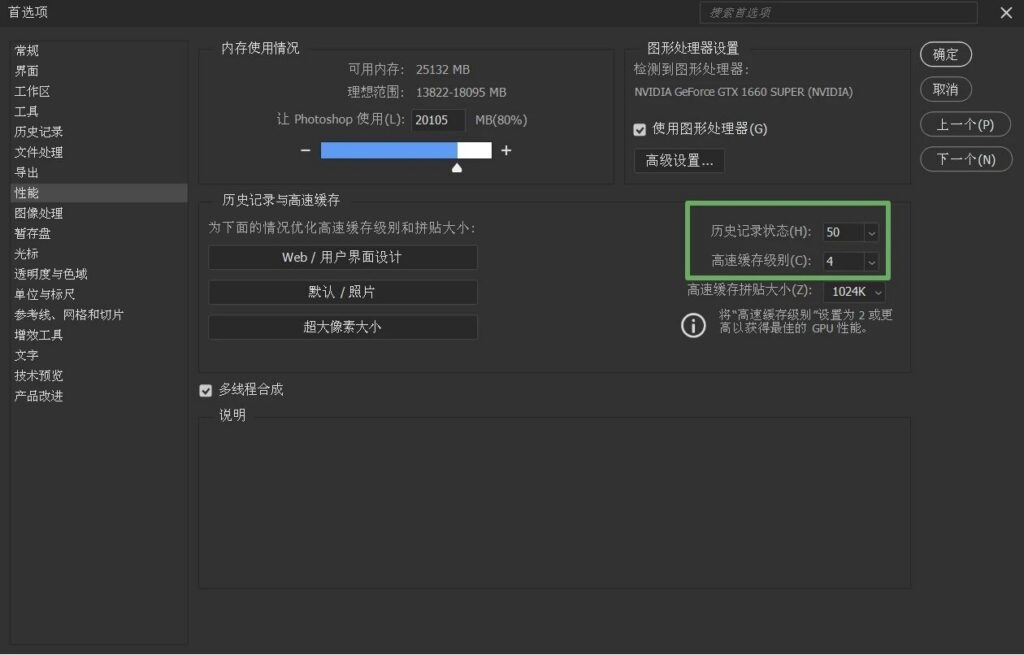Screen dimensions: 1024x655
Task: Click the memory slider triangle handle
Action: 457,168
